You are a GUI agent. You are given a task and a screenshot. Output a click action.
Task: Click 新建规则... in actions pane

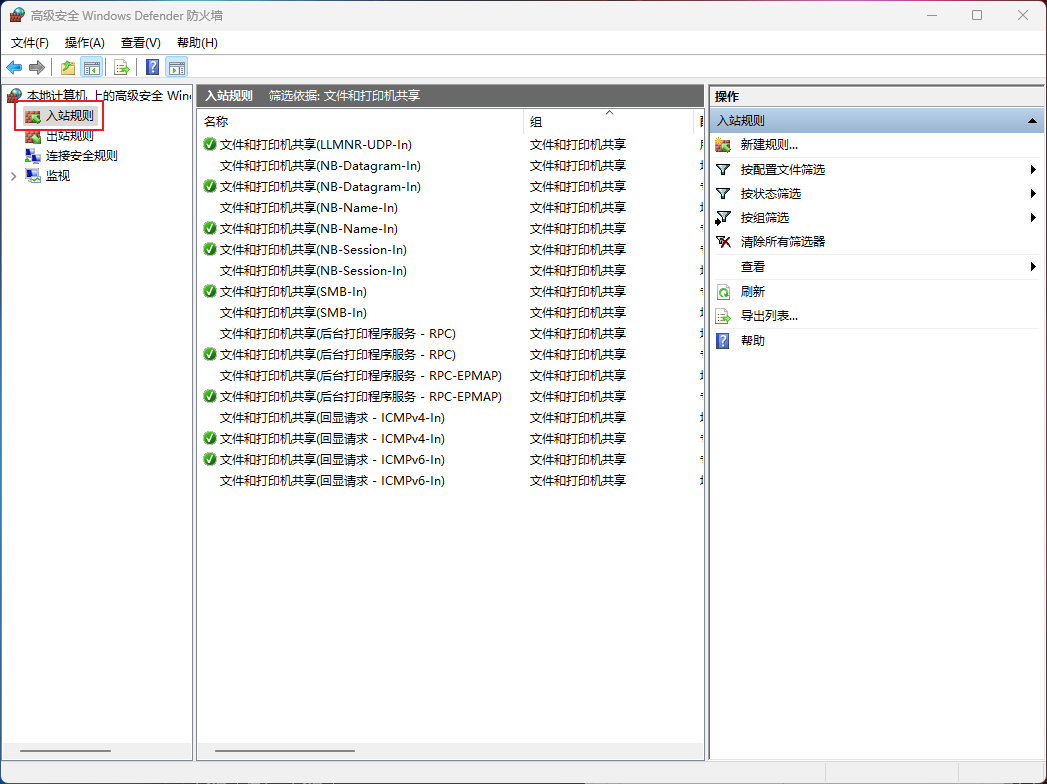769,145
